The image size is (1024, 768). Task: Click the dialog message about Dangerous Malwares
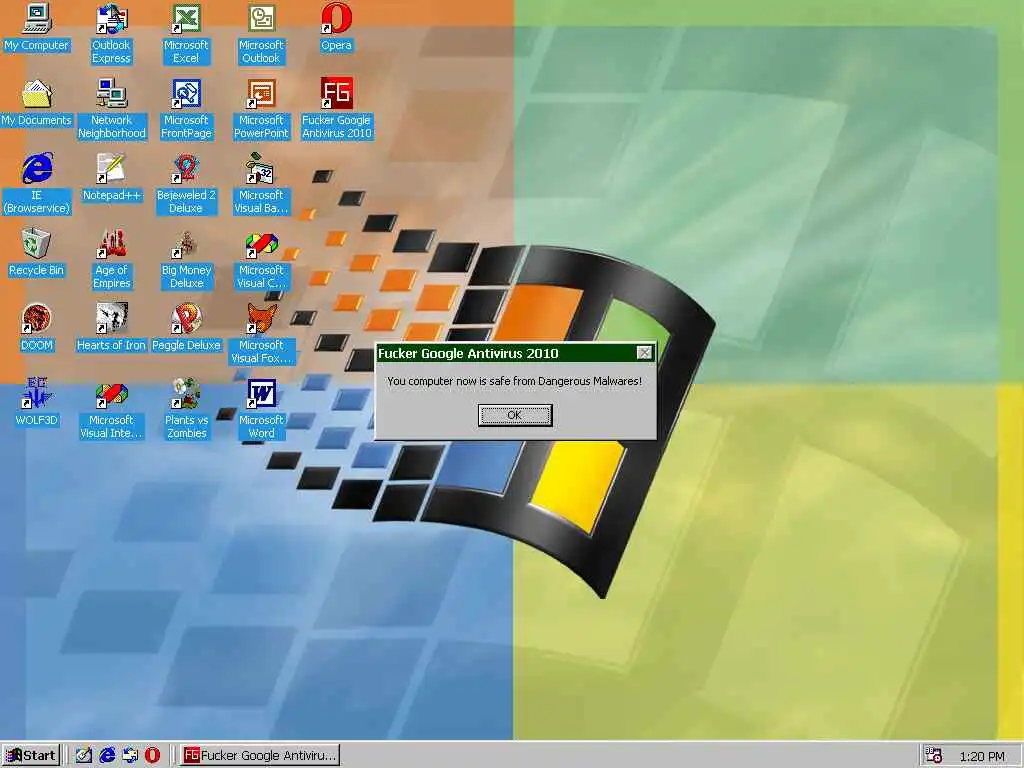(515, 381)
